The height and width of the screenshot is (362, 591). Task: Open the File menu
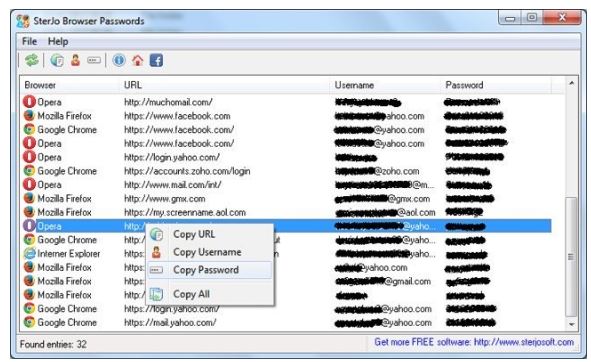point(29,41)
